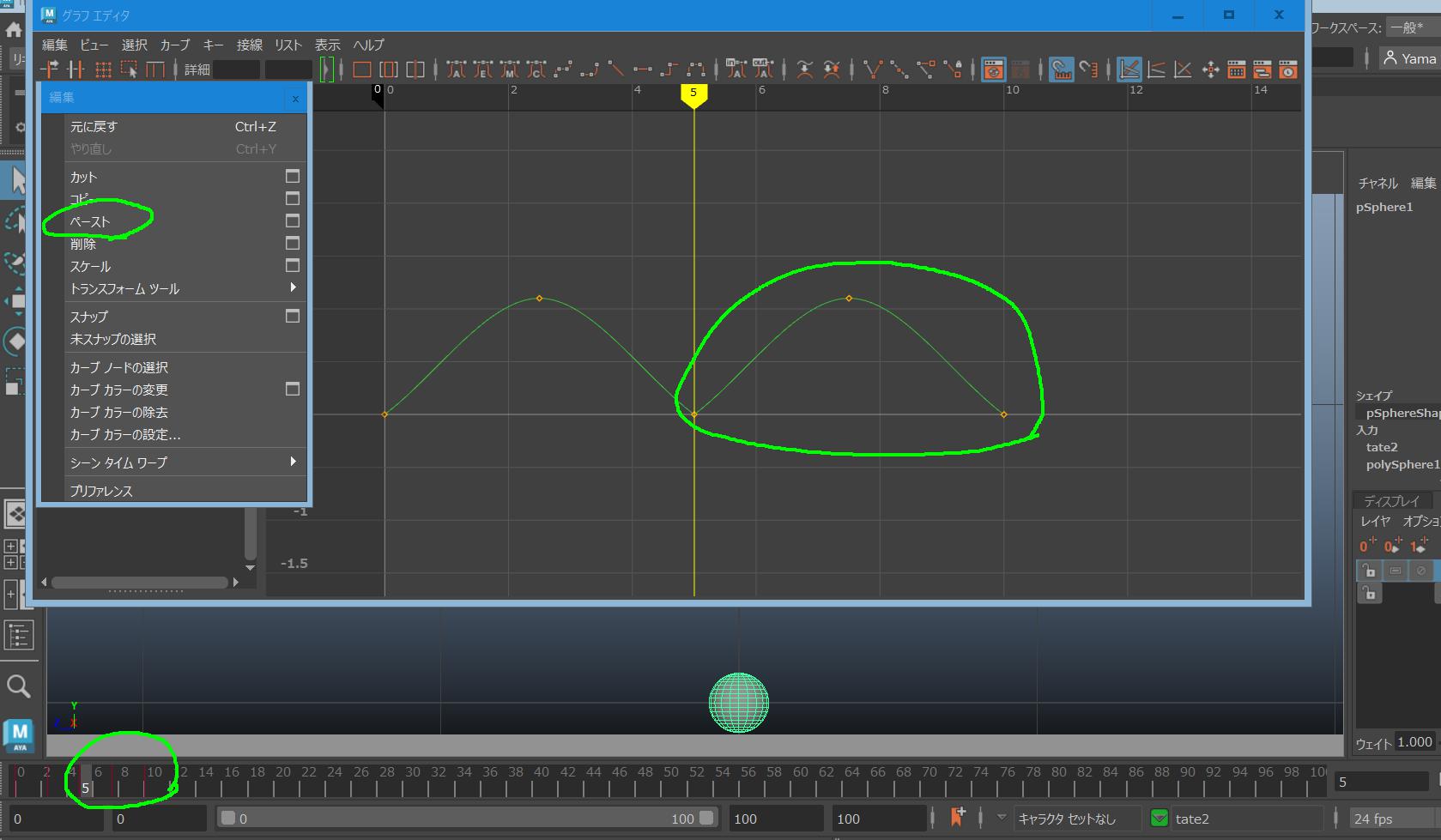
Task: Apply Stepped tangents icon
Action: pos(669,69)
